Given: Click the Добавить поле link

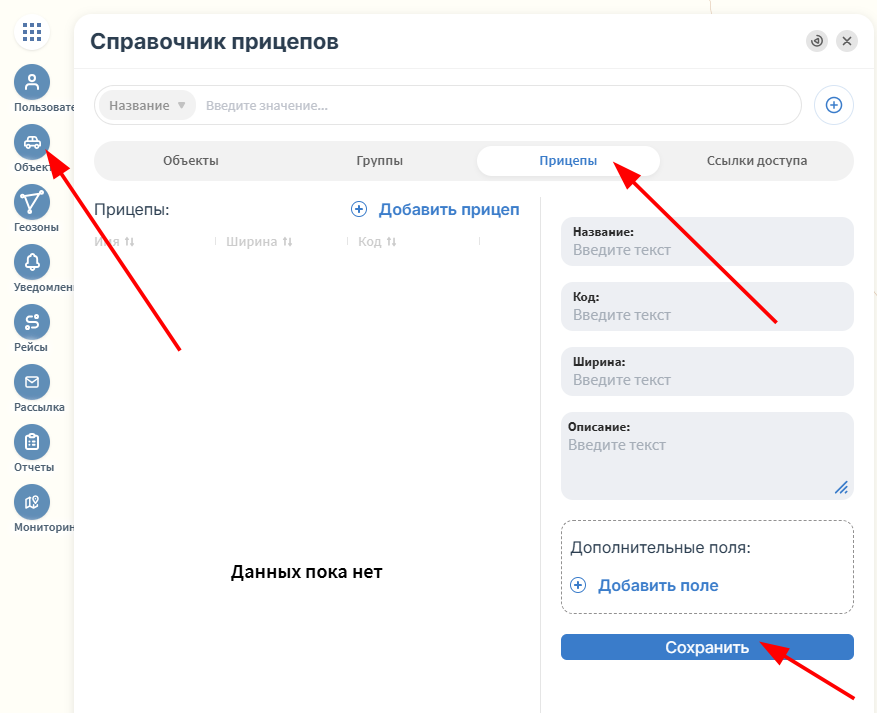Looking at the screenshot, I should click(658, 585).
